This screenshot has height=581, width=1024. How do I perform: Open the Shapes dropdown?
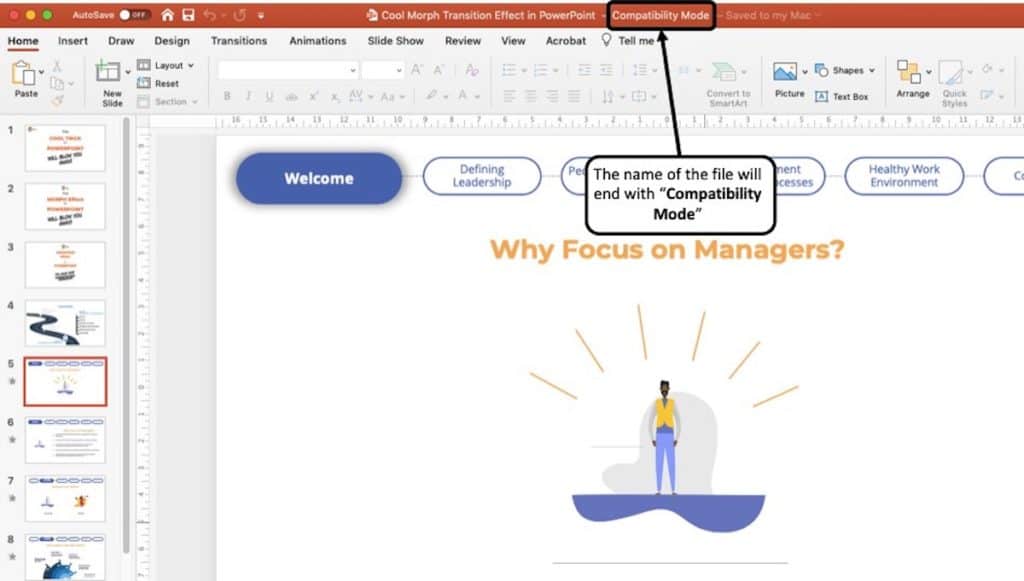click(846, 70)
